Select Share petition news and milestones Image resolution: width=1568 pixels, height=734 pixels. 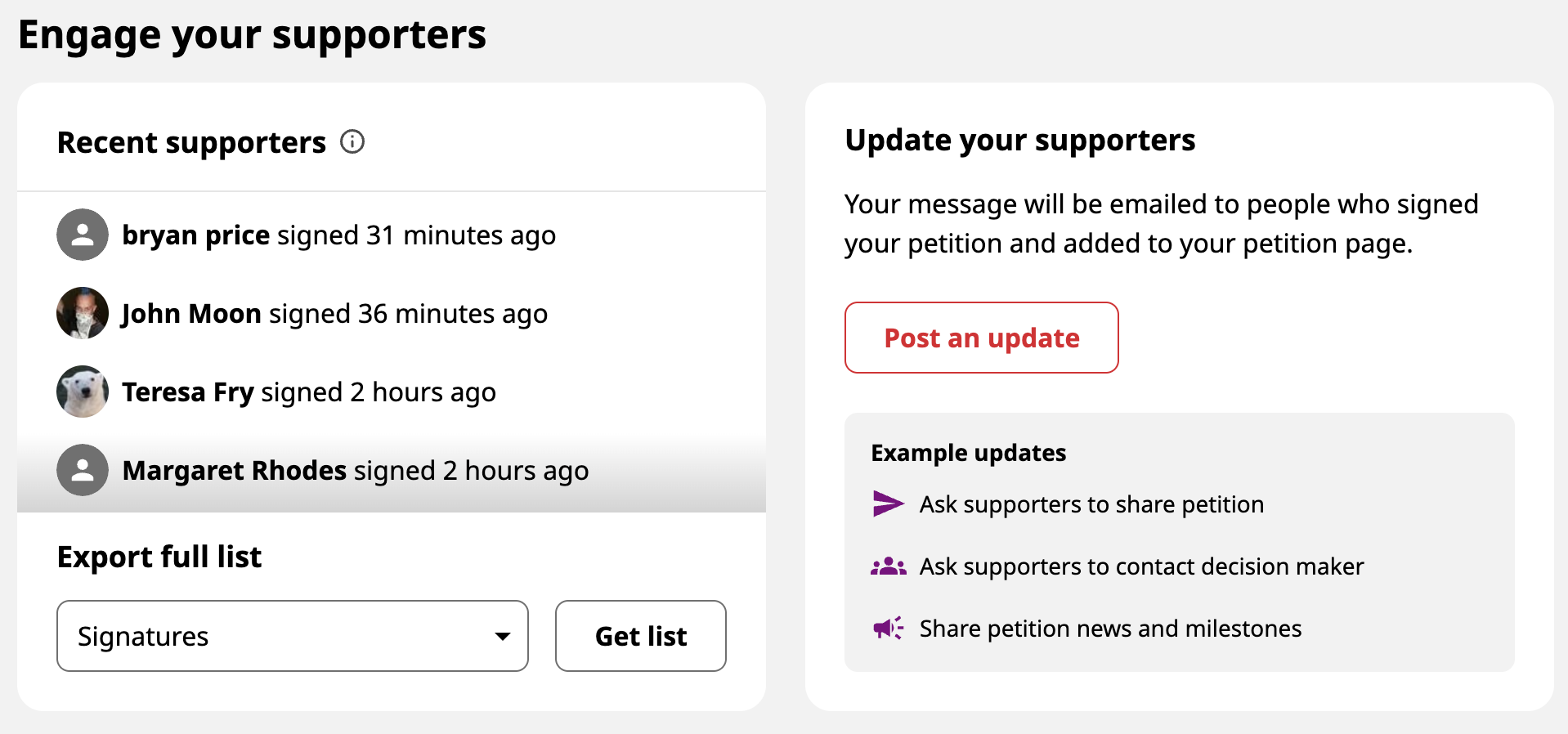1110,629
